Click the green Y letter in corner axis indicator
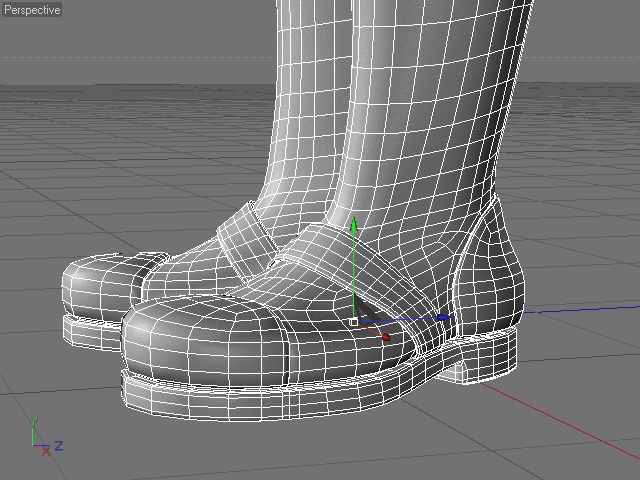The height and width of the screenshot is (480, 640). click(x=33, y=422)
